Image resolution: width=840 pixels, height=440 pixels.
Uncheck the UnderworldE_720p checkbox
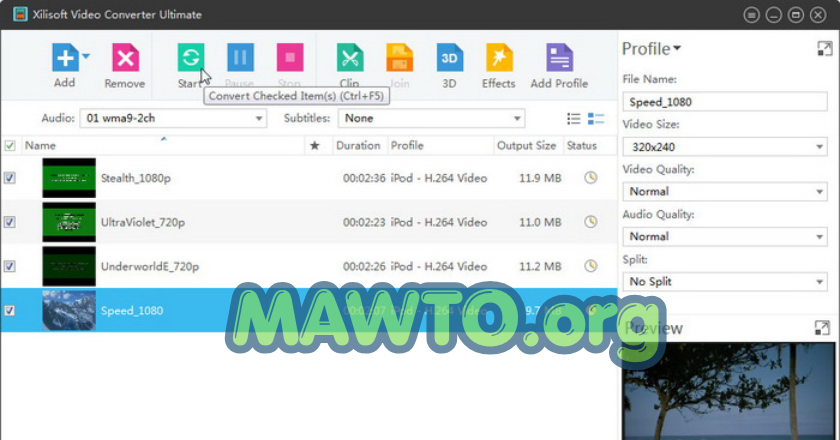[10, 266]
